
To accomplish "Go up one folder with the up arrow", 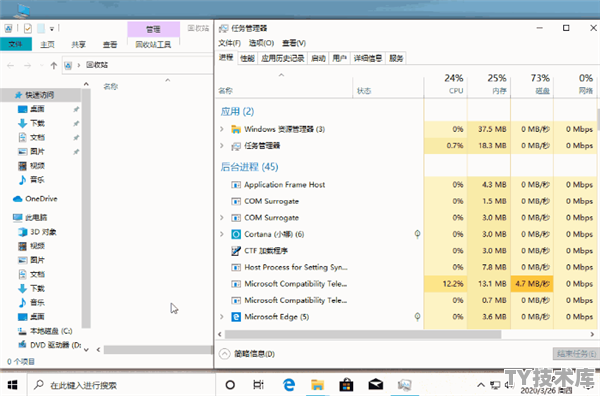I will pos(54,65).
